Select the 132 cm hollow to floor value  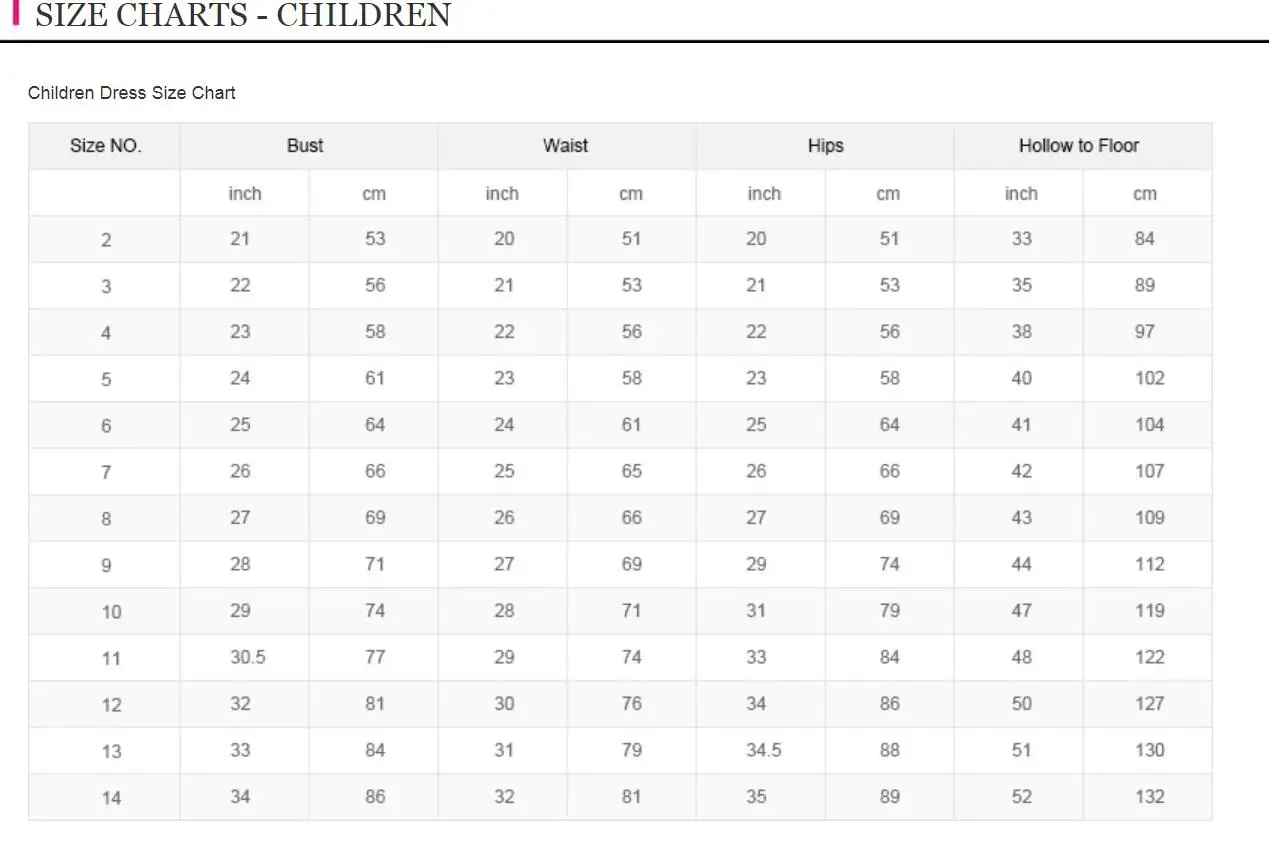point(1149,797)
